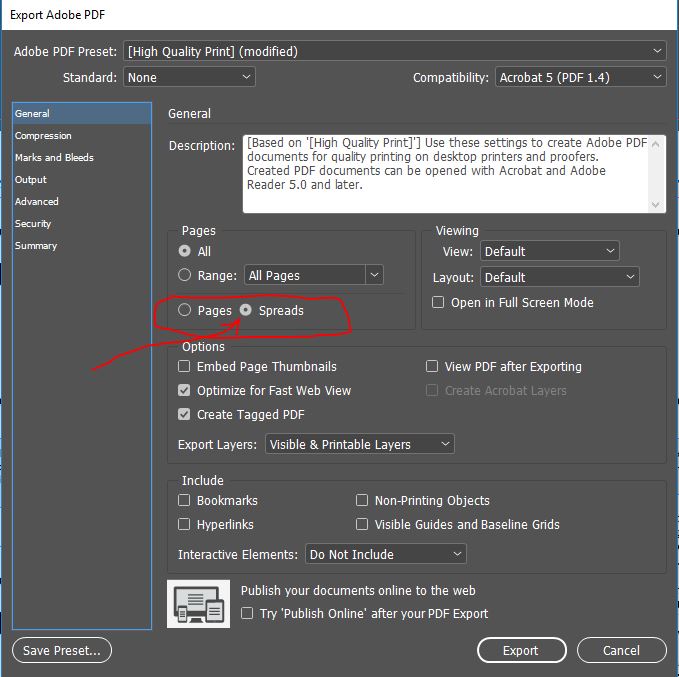Click the Export button
Screen dimensions: 679x677
pos(522,650)
